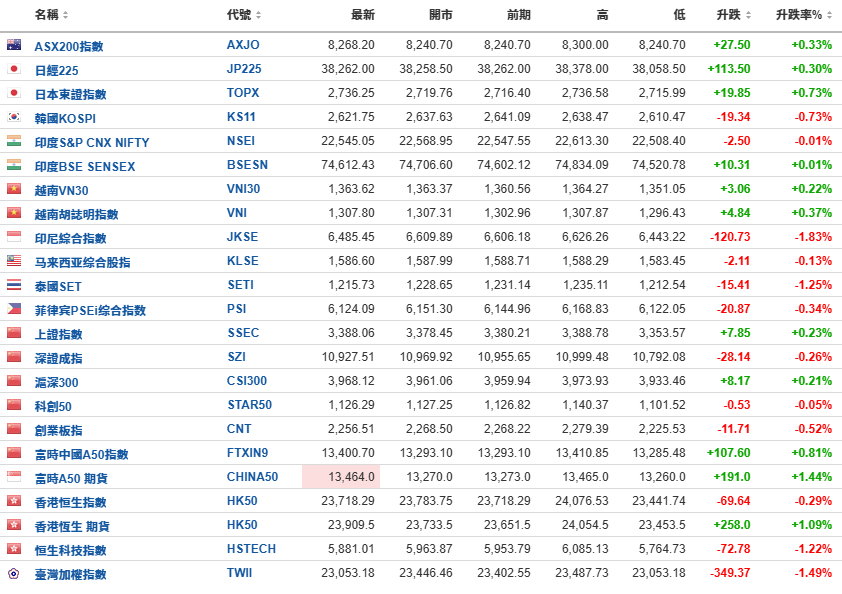Image resolution: width=842 pixels, height=594 pixels.
Task: Click the +258.0 change value
Action: click(x=731, y=525)
